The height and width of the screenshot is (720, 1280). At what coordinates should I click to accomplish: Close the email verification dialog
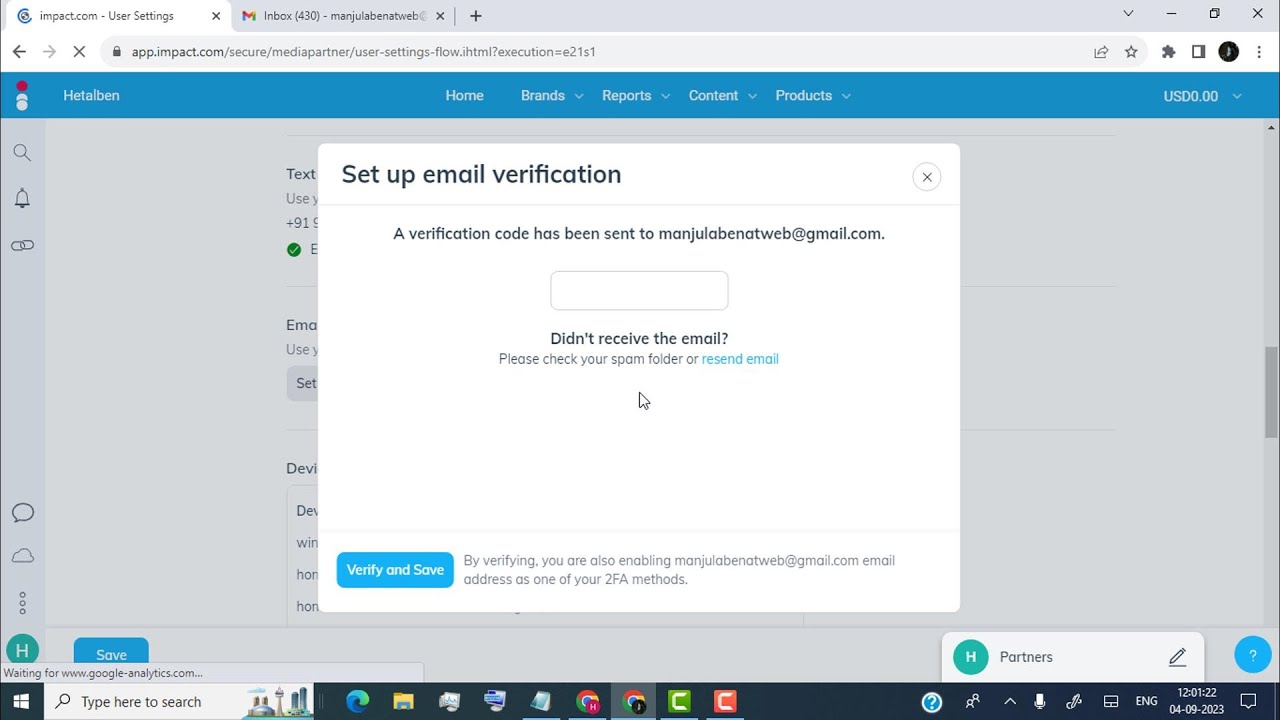tap(927, 177)
